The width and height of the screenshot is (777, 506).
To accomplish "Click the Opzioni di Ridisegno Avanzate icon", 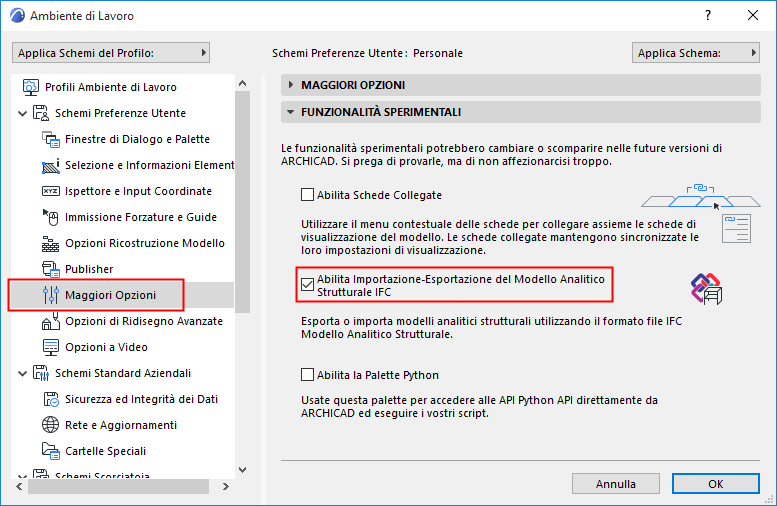I will [x=51, y=321].
